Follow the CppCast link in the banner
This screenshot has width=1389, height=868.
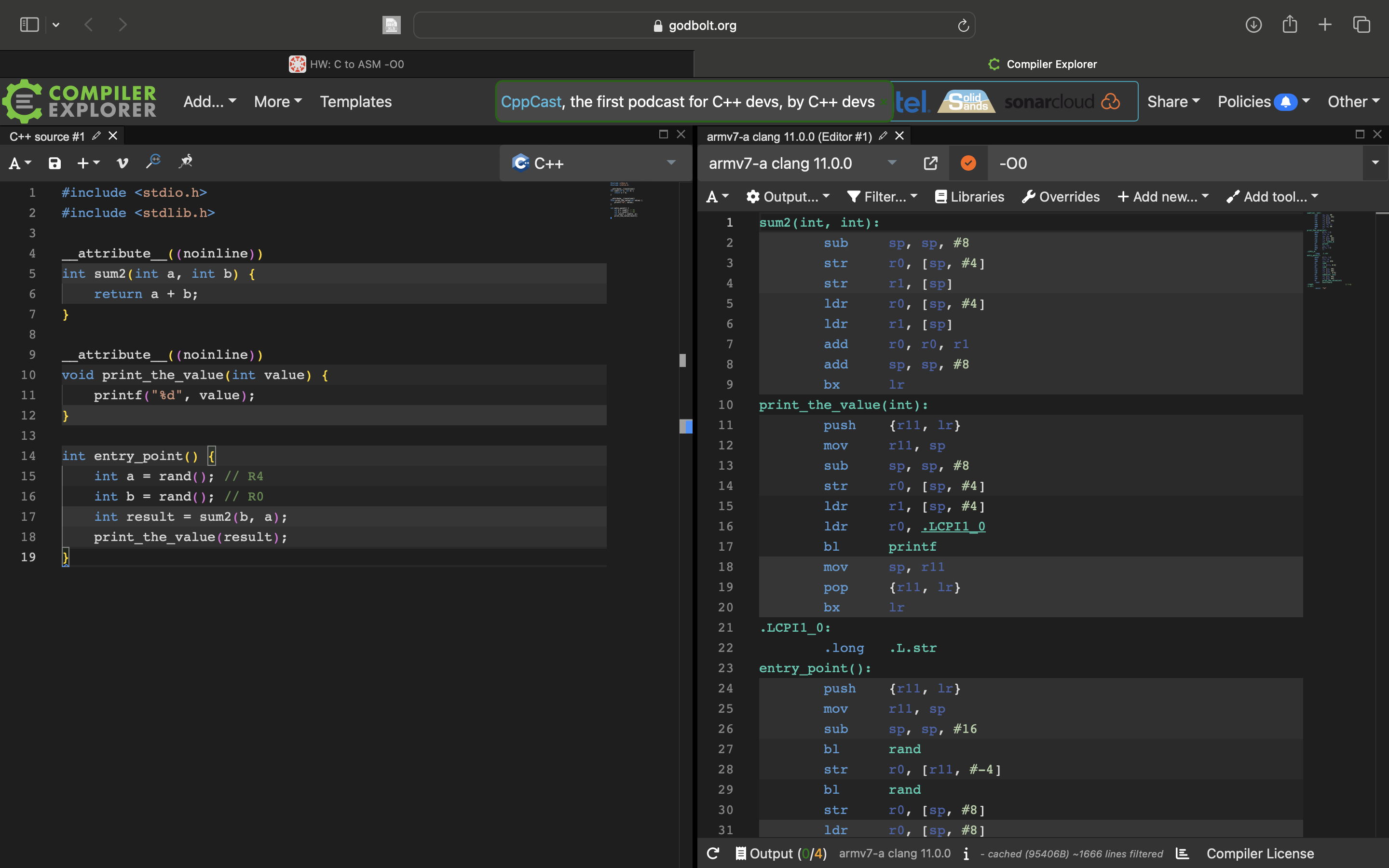(x=531, y=102)
